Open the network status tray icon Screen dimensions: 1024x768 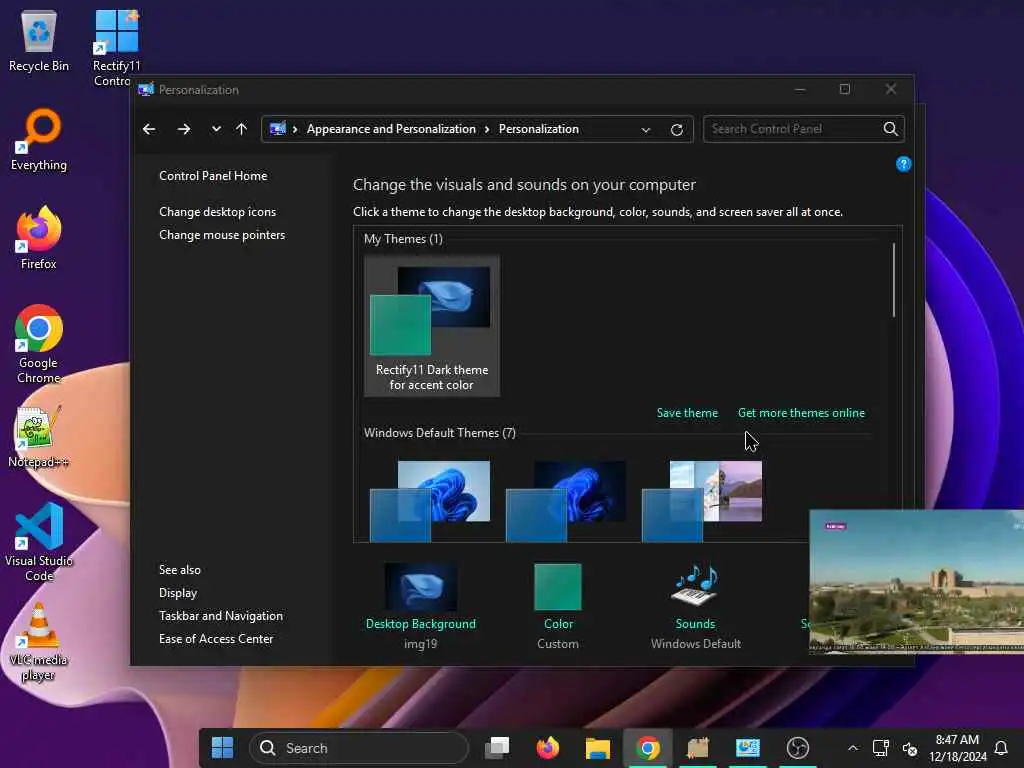[881, 748]
